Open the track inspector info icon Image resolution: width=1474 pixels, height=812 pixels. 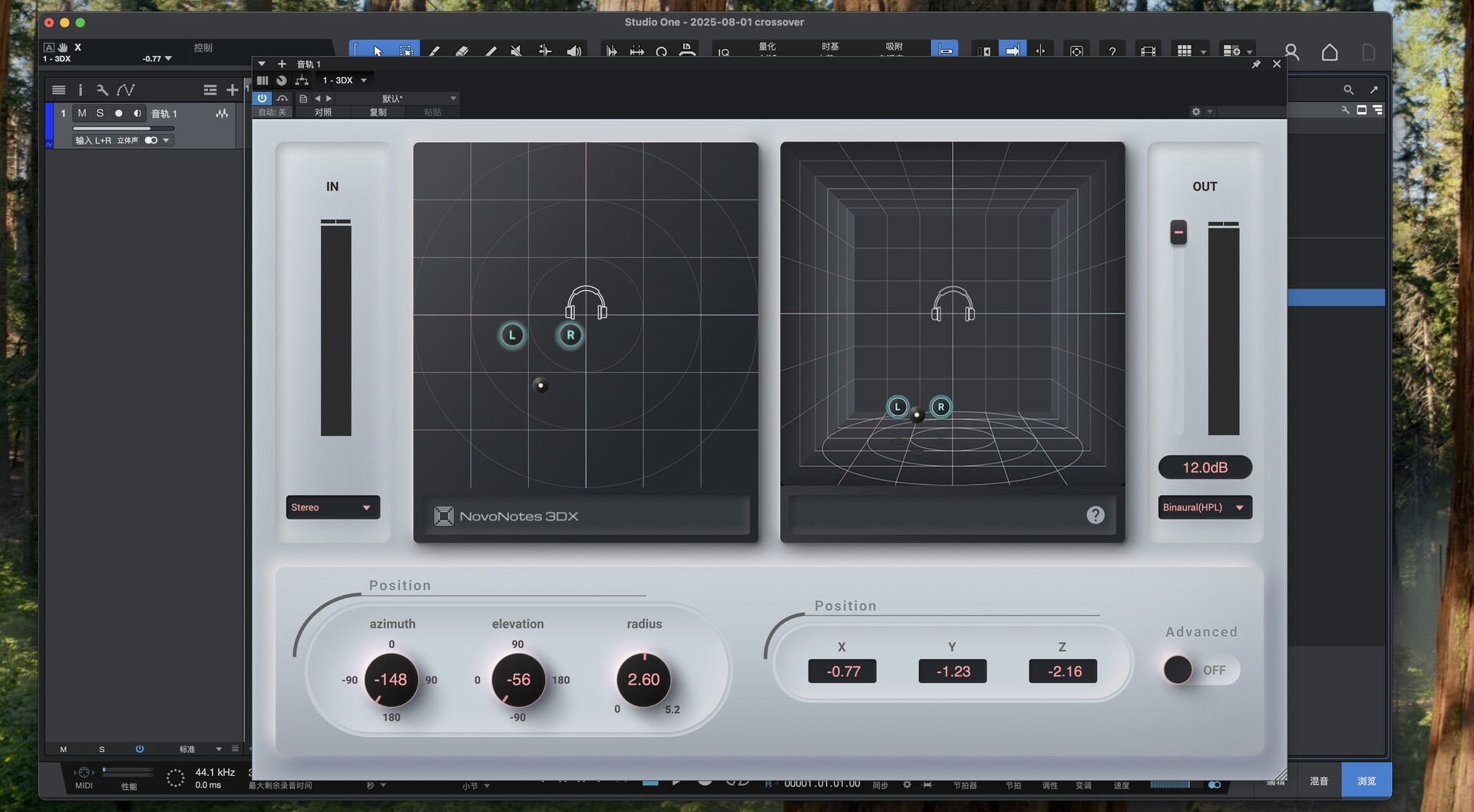coord(80,90)
